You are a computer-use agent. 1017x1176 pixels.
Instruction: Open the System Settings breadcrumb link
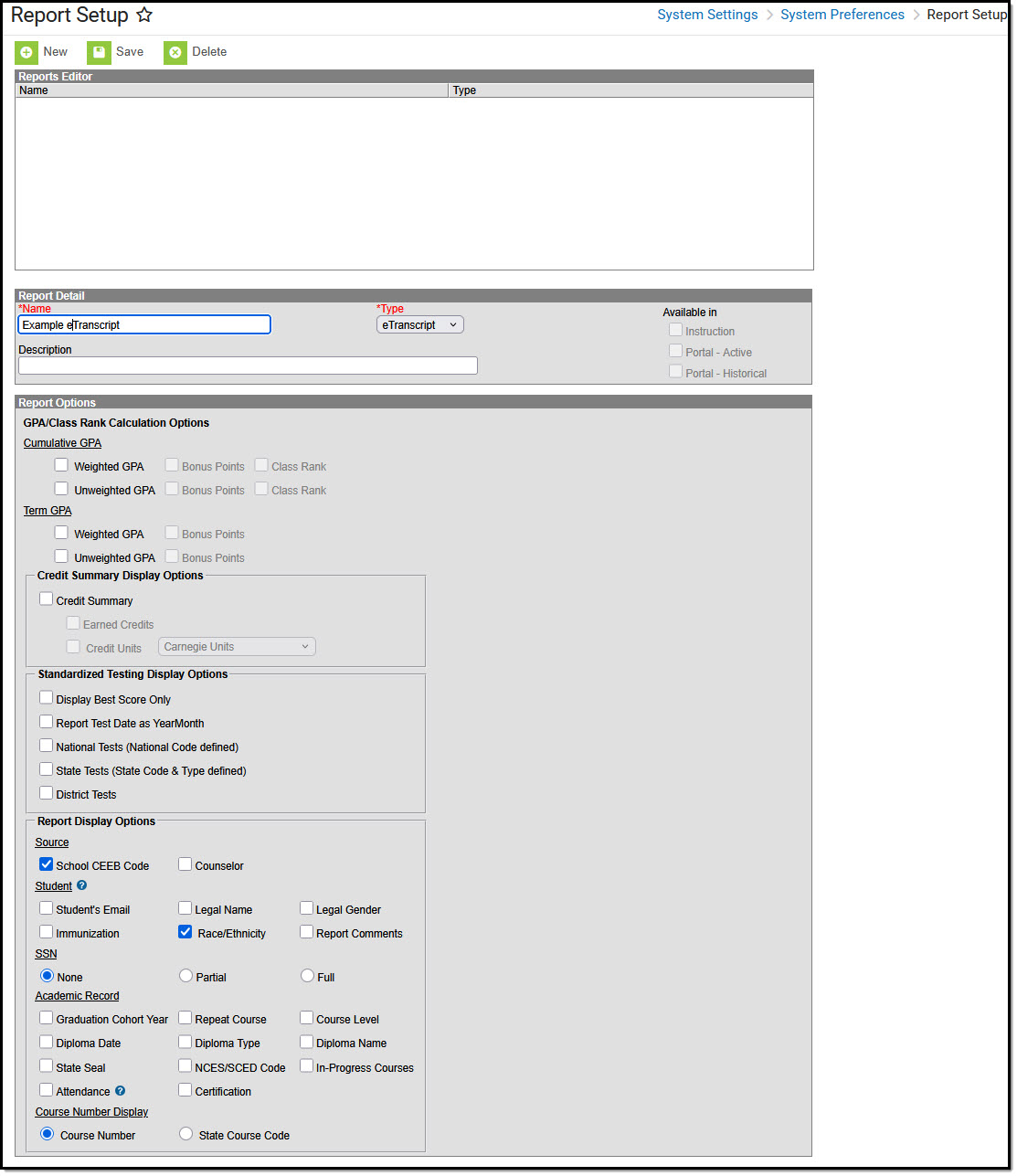coord(707,15)
